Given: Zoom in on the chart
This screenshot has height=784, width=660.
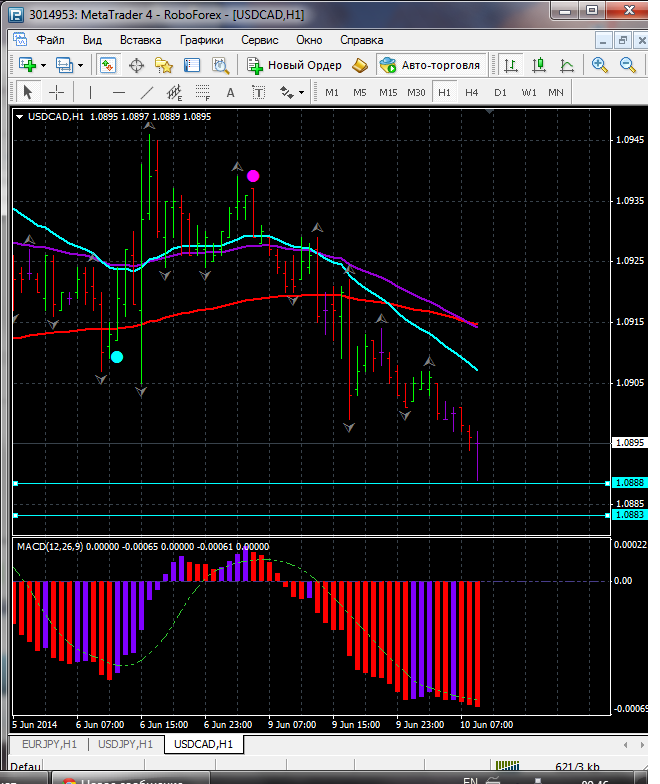Looking at the screenshot, I should [600, 65].
